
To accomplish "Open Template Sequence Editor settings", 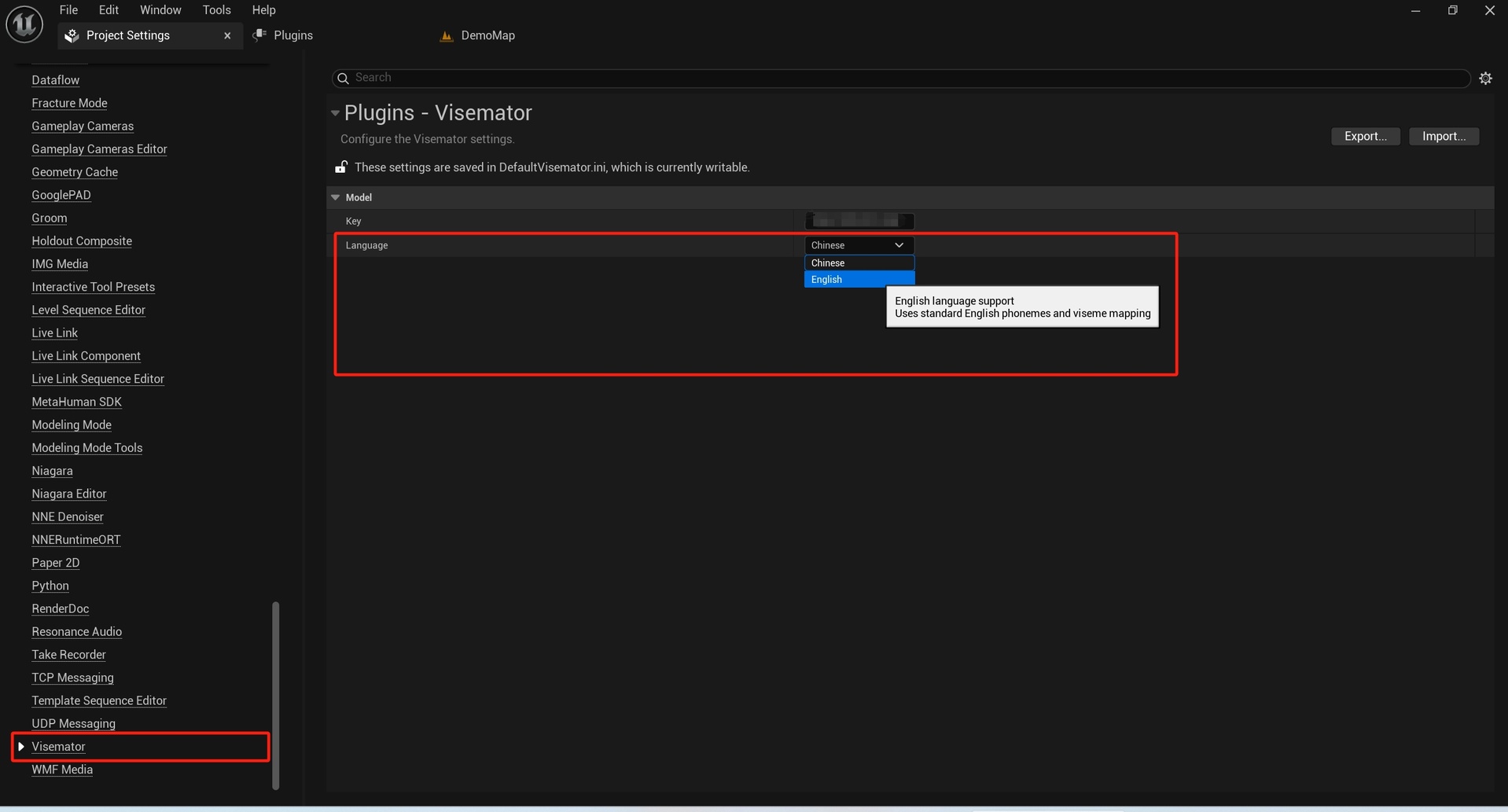I will click(99, 700).
